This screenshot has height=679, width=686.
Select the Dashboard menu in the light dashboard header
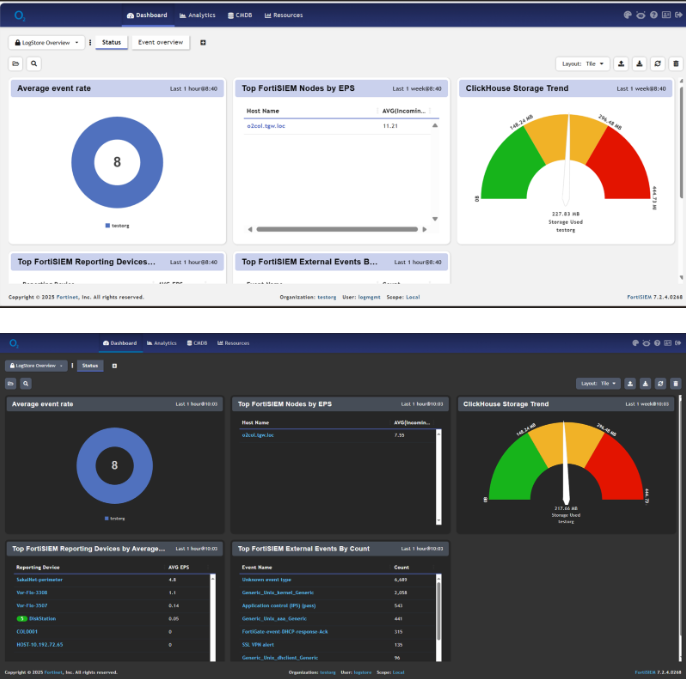(x=147, y=15)
